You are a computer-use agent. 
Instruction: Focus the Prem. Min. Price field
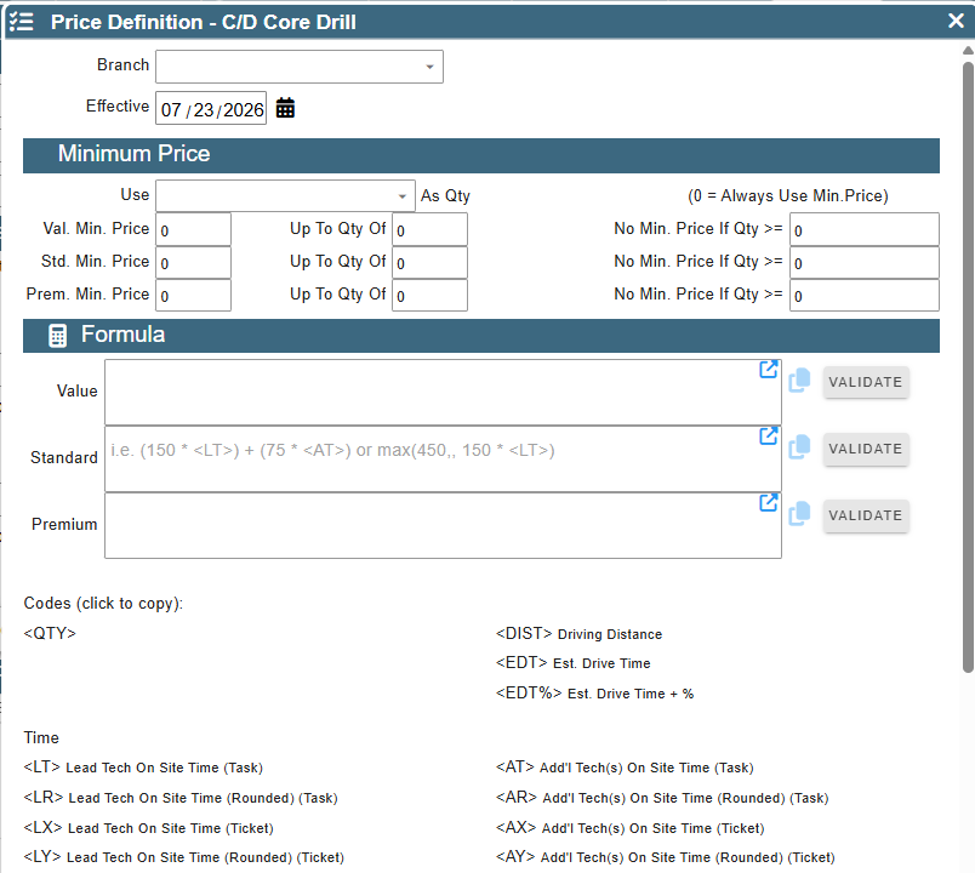(193, 295)
